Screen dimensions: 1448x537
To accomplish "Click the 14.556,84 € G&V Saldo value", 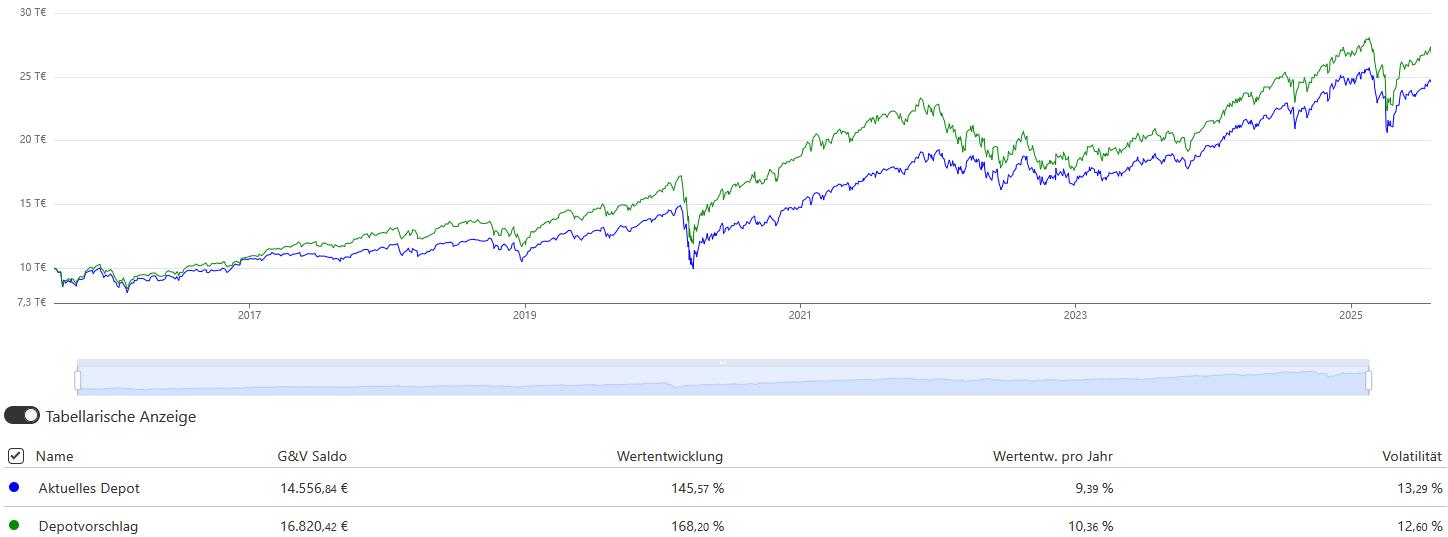I will tap(314, 488).
